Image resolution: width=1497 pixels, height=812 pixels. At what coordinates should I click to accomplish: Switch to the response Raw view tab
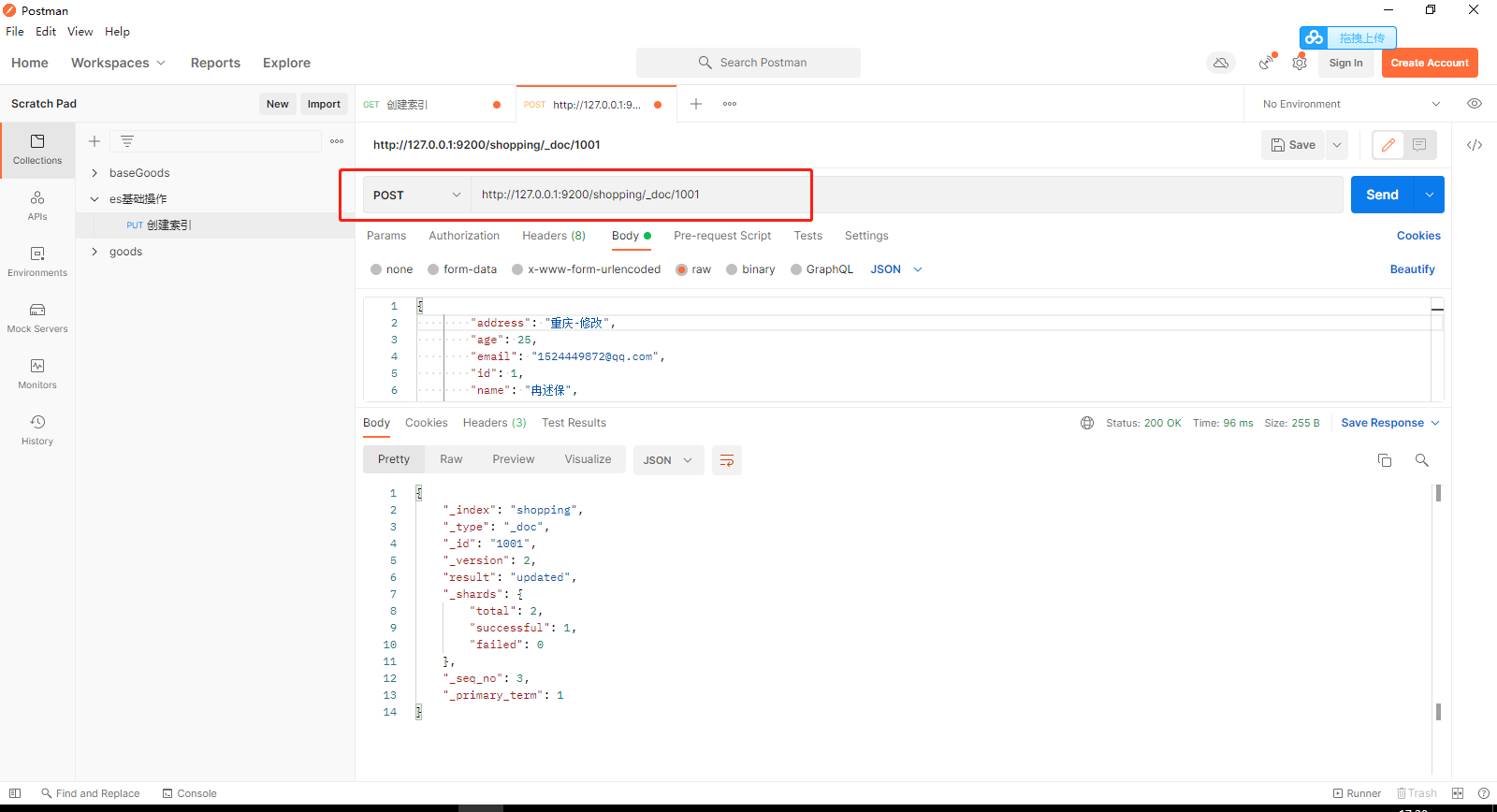[x=451, y=459]
